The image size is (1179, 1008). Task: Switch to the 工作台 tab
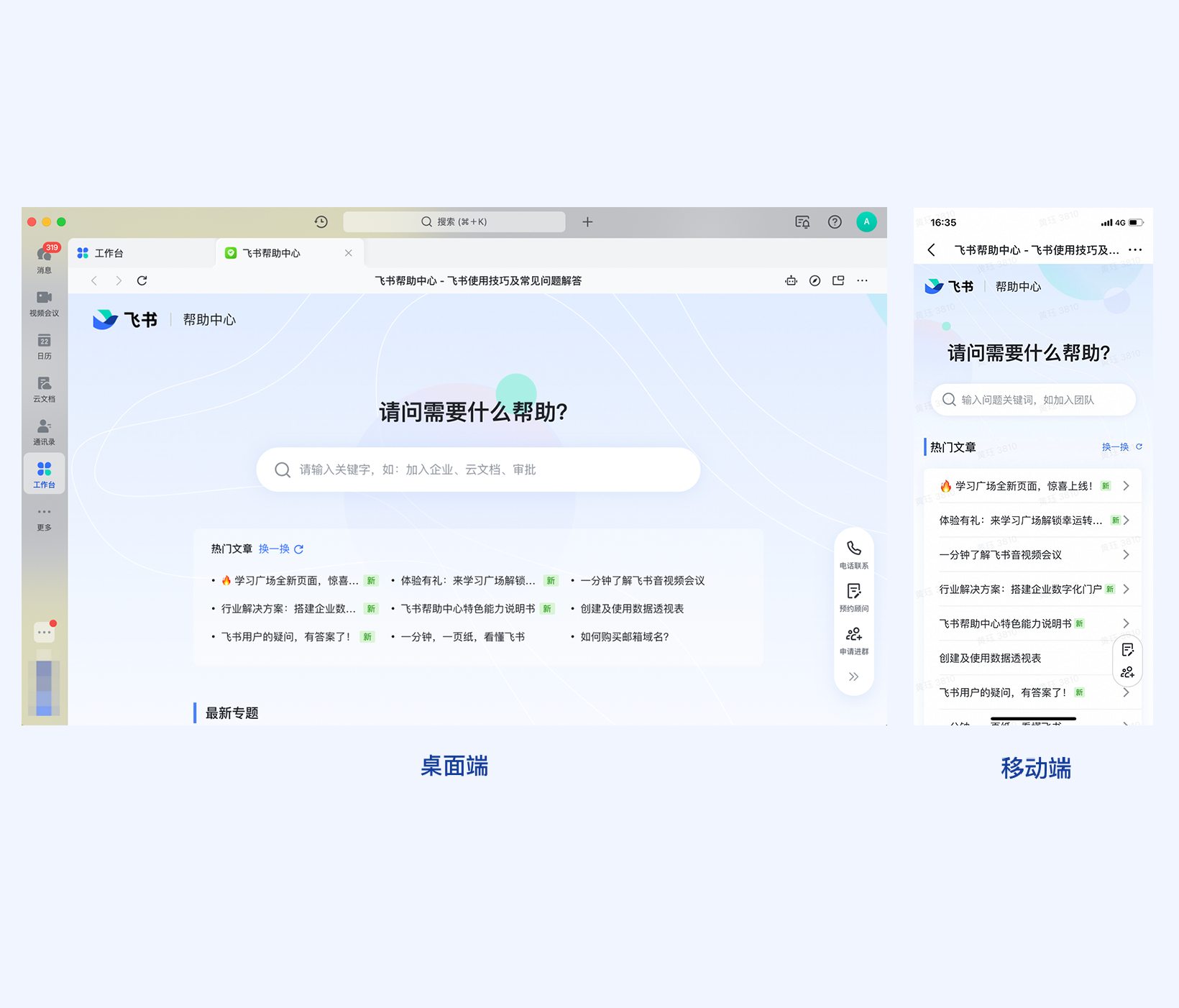pyautogui.click(x=108, y=252)
